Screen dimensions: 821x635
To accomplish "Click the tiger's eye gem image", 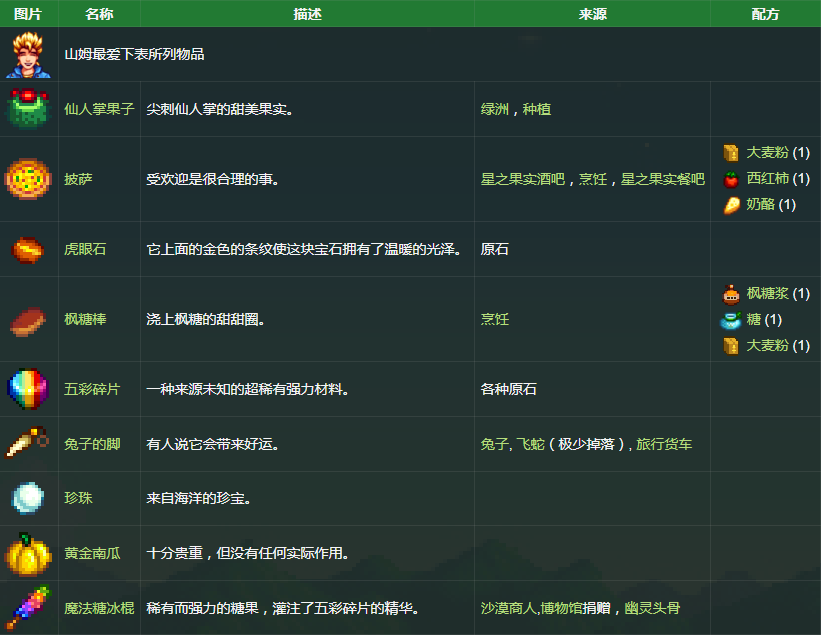I will tap(28, 250).
